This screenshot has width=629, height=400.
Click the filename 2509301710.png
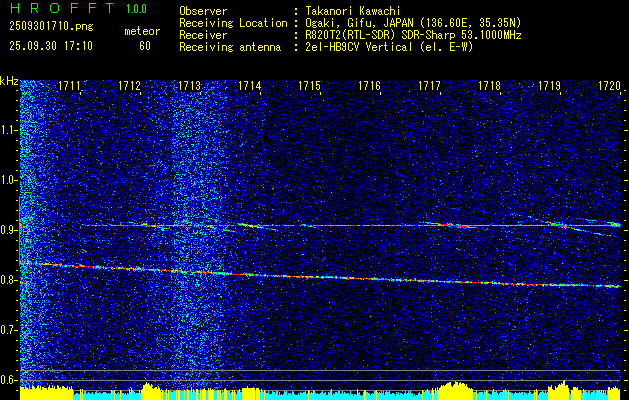[51, 27]
